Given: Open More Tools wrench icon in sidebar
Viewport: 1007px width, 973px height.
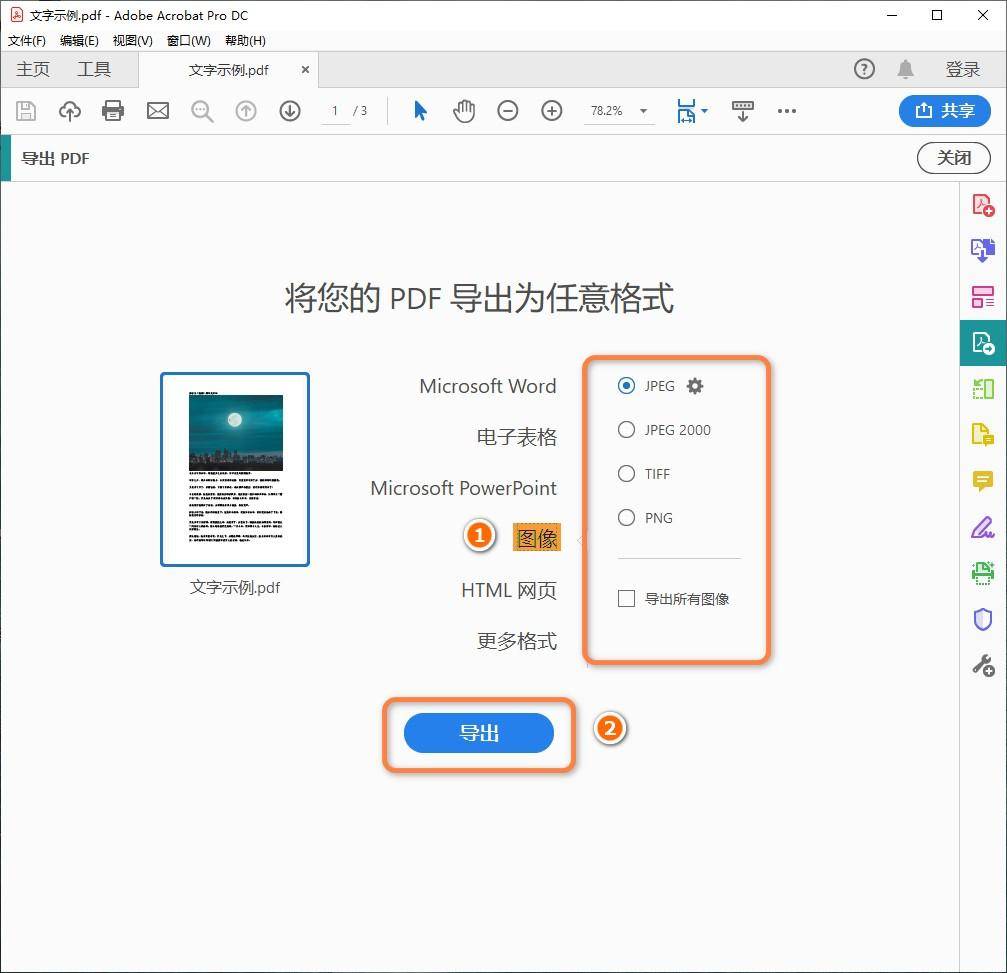Looking at the screenshot, I should (x=983, y=665).
